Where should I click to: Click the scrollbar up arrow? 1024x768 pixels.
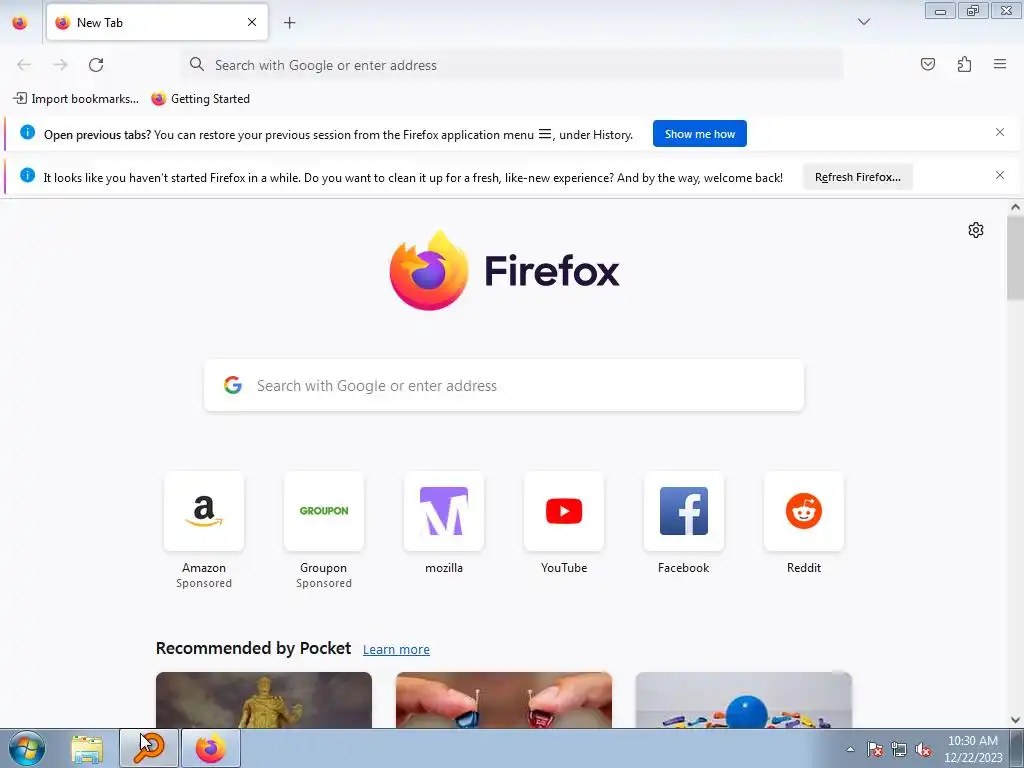1015,207
